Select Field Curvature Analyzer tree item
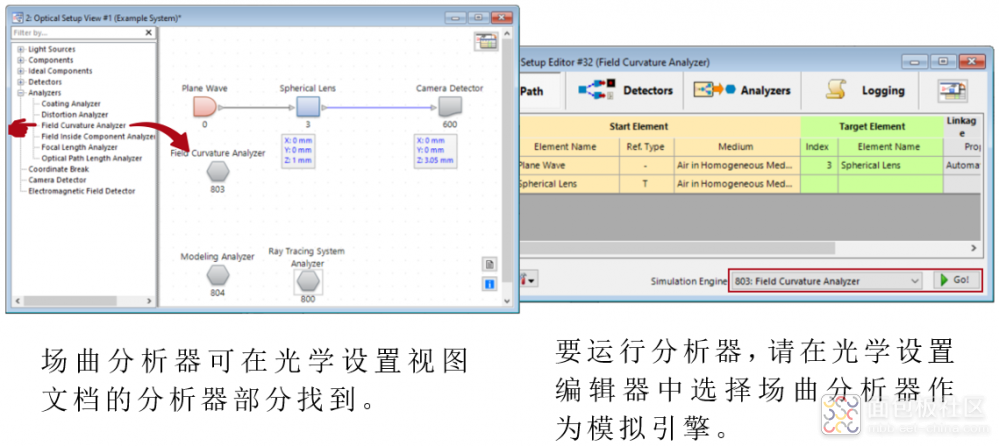 pyautogui.click(x=83, y=126)
